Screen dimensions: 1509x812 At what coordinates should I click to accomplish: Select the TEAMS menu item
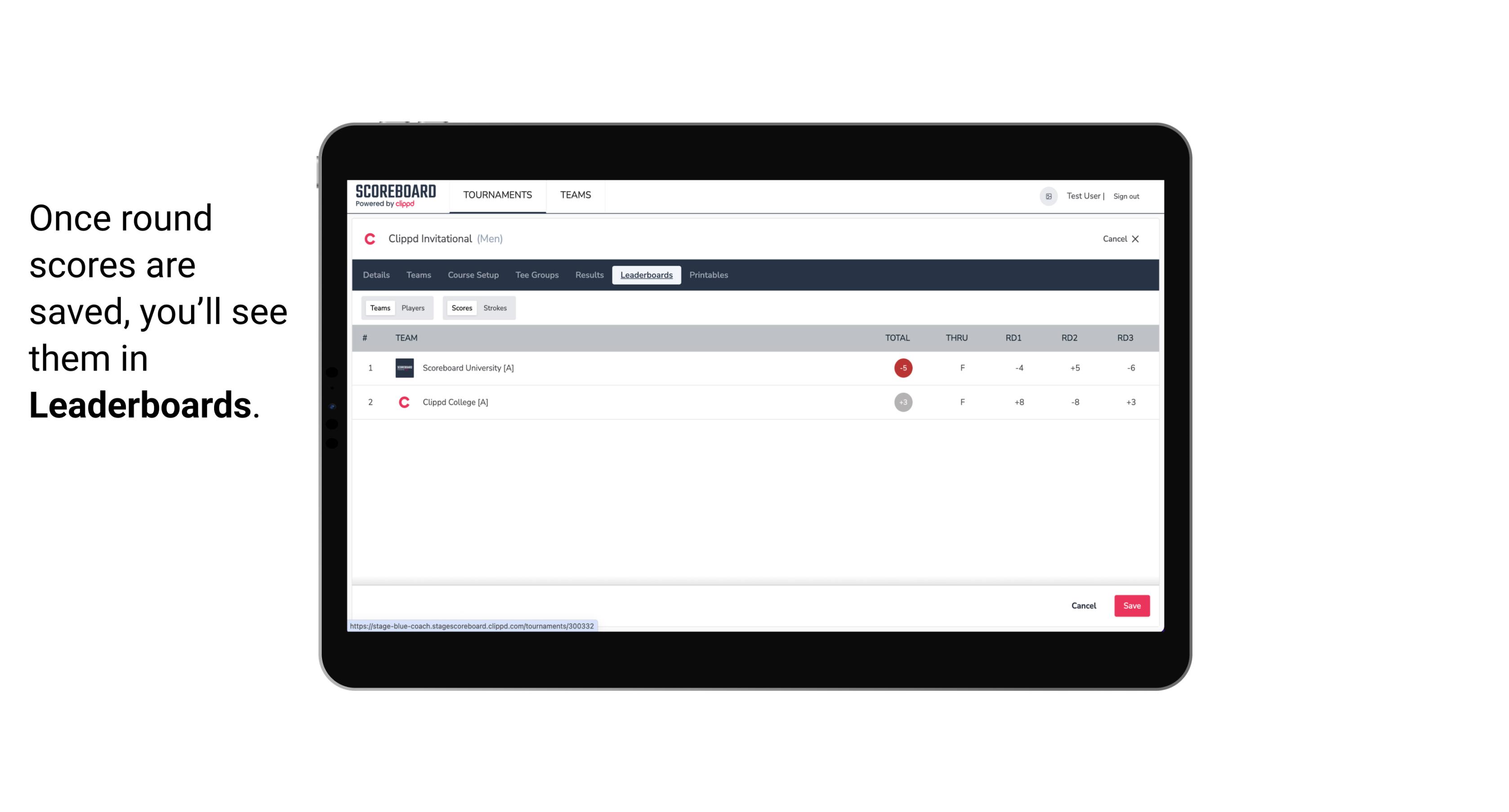(x=576, y=195)
